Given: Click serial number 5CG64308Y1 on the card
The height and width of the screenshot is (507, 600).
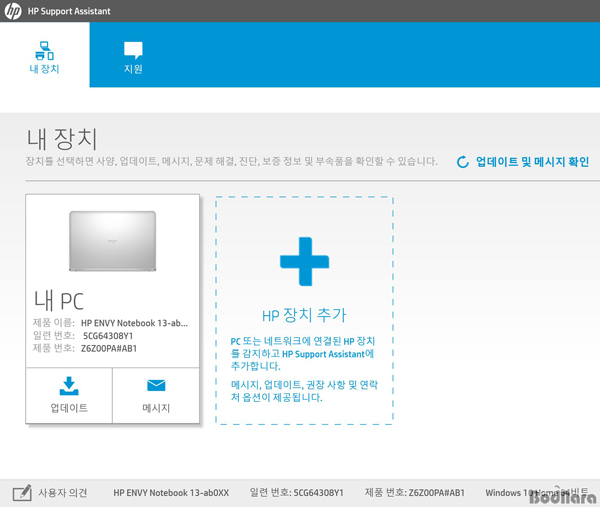Looking at the screenshot, I should coord(108,336).
